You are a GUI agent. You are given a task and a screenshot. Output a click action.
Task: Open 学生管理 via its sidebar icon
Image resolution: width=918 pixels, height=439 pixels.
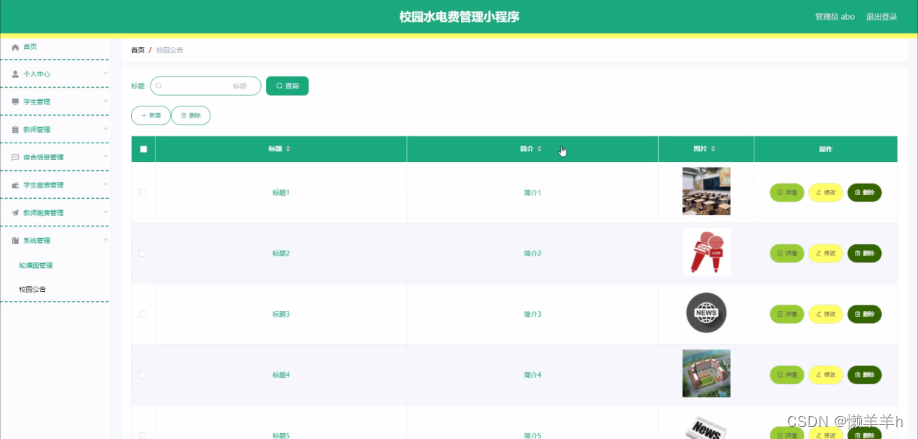coord(15,102)
